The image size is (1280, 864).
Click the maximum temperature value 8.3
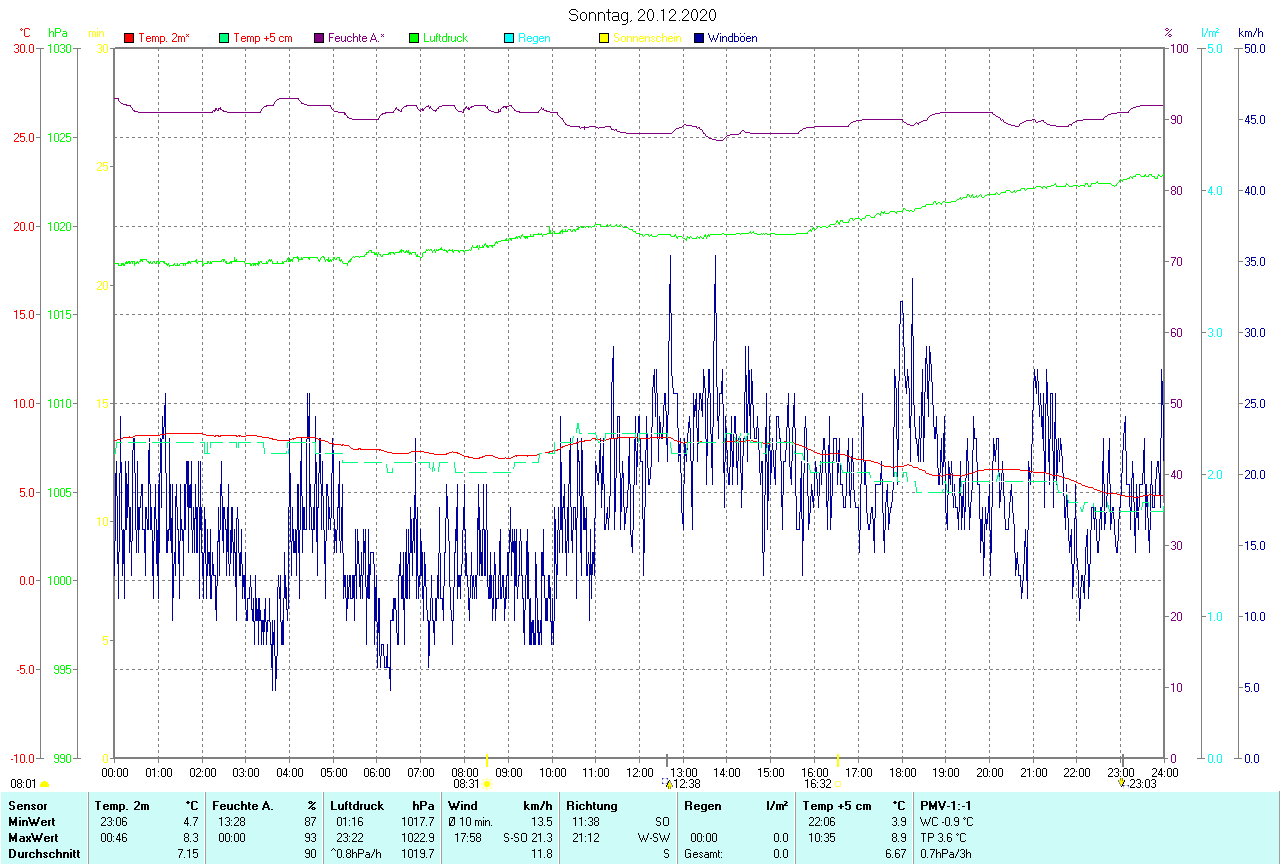click(191, 838)
